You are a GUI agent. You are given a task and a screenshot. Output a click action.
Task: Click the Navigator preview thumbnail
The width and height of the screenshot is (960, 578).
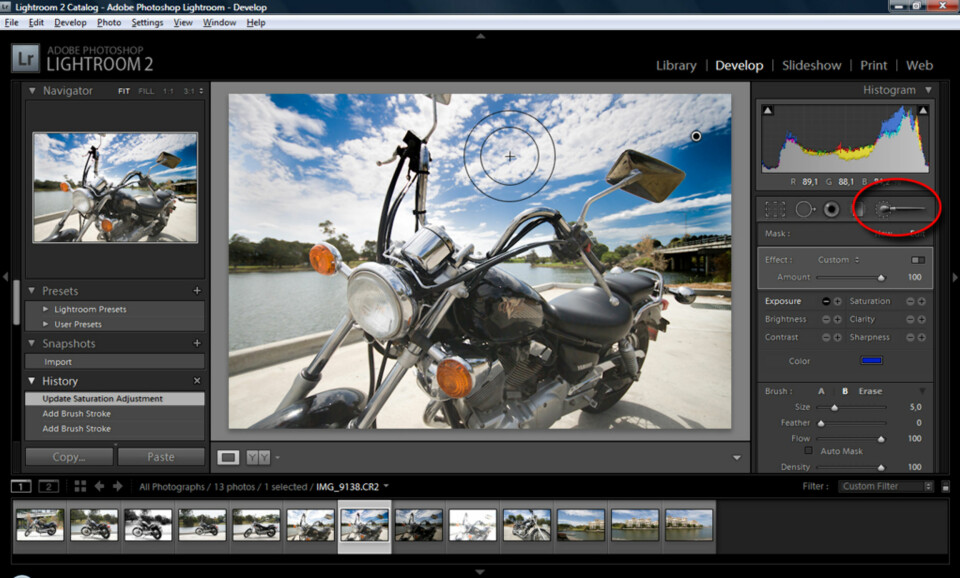pyautogui.click(x=115, y=187)
